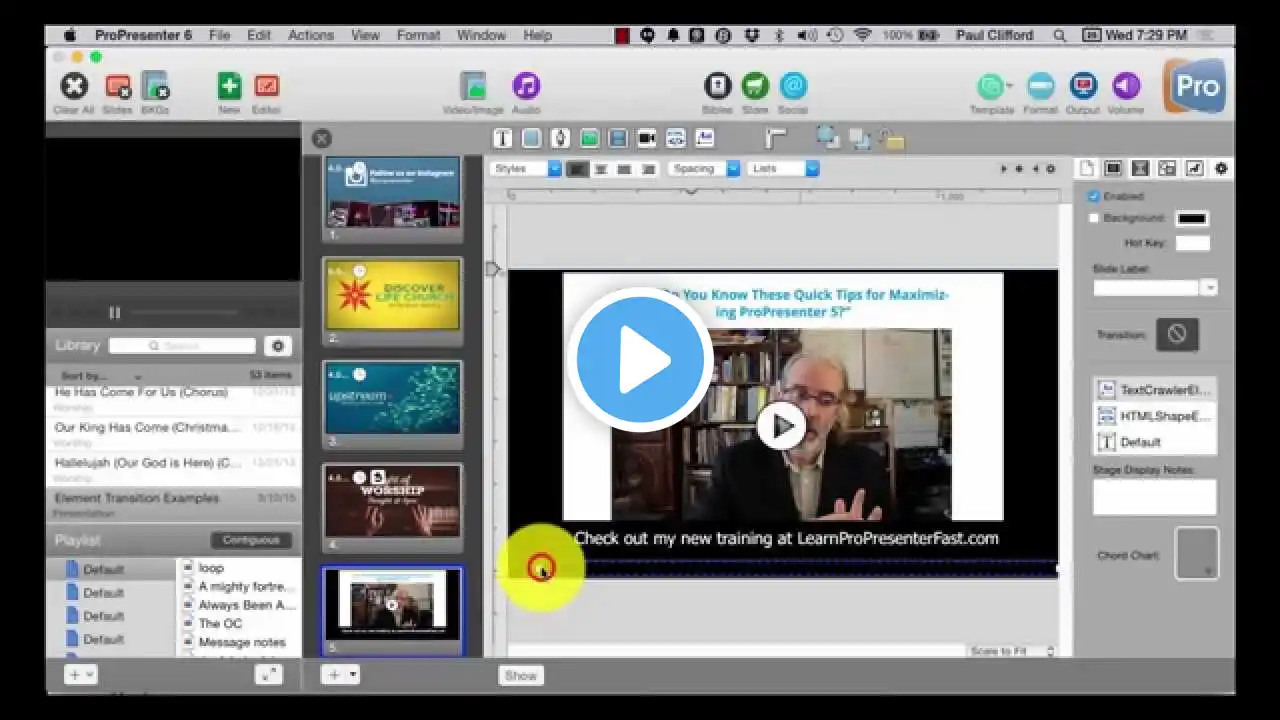Open the Spacing dropdown
Image resolution: width=1280 pixels, height=720 pixels.
(705, 169)
